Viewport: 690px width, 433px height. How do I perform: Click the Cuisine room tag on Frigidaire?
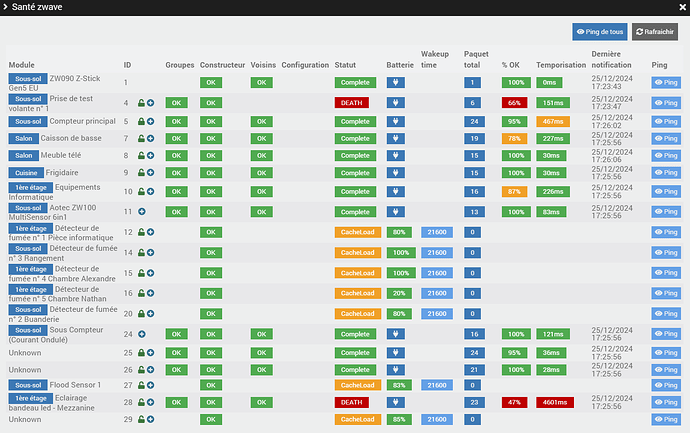[26, 172]
